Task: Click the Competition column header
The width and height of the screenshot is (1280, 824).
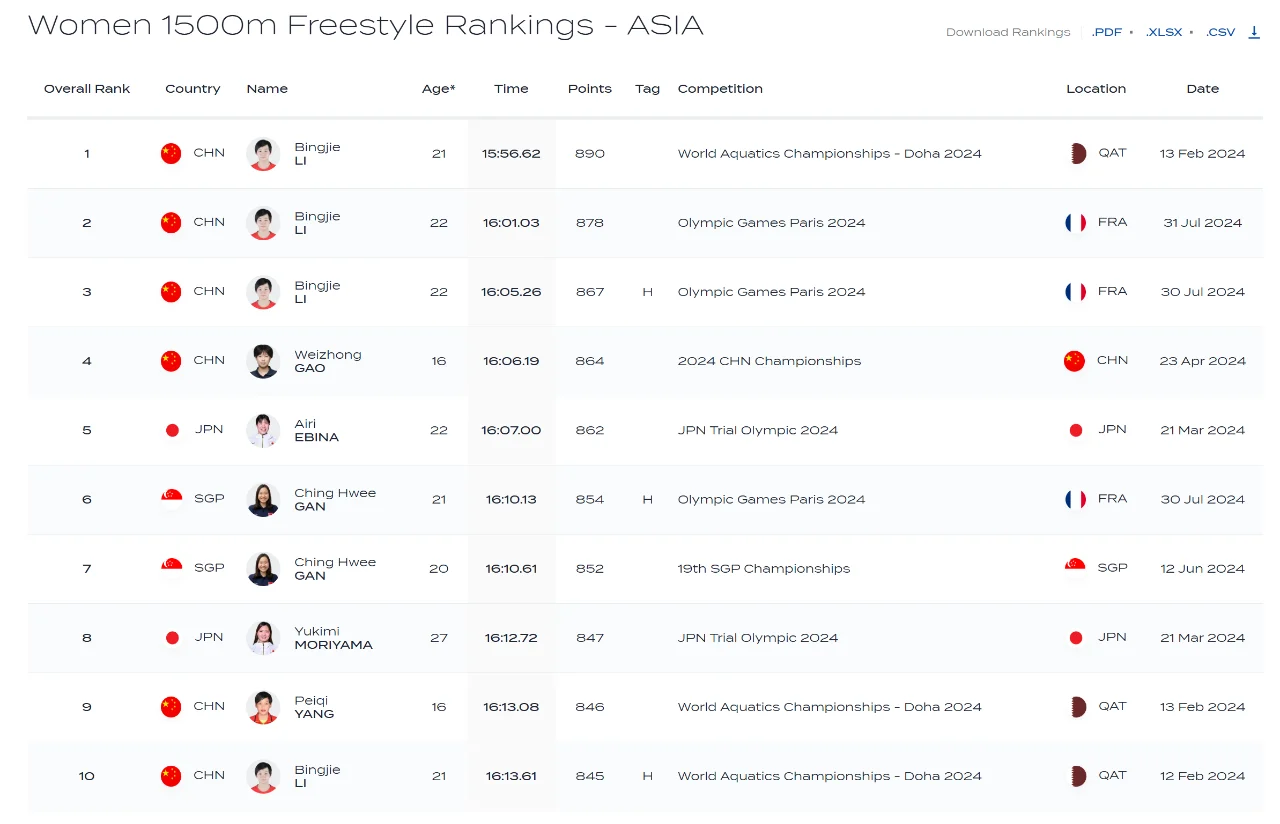Action: point(720,89)
